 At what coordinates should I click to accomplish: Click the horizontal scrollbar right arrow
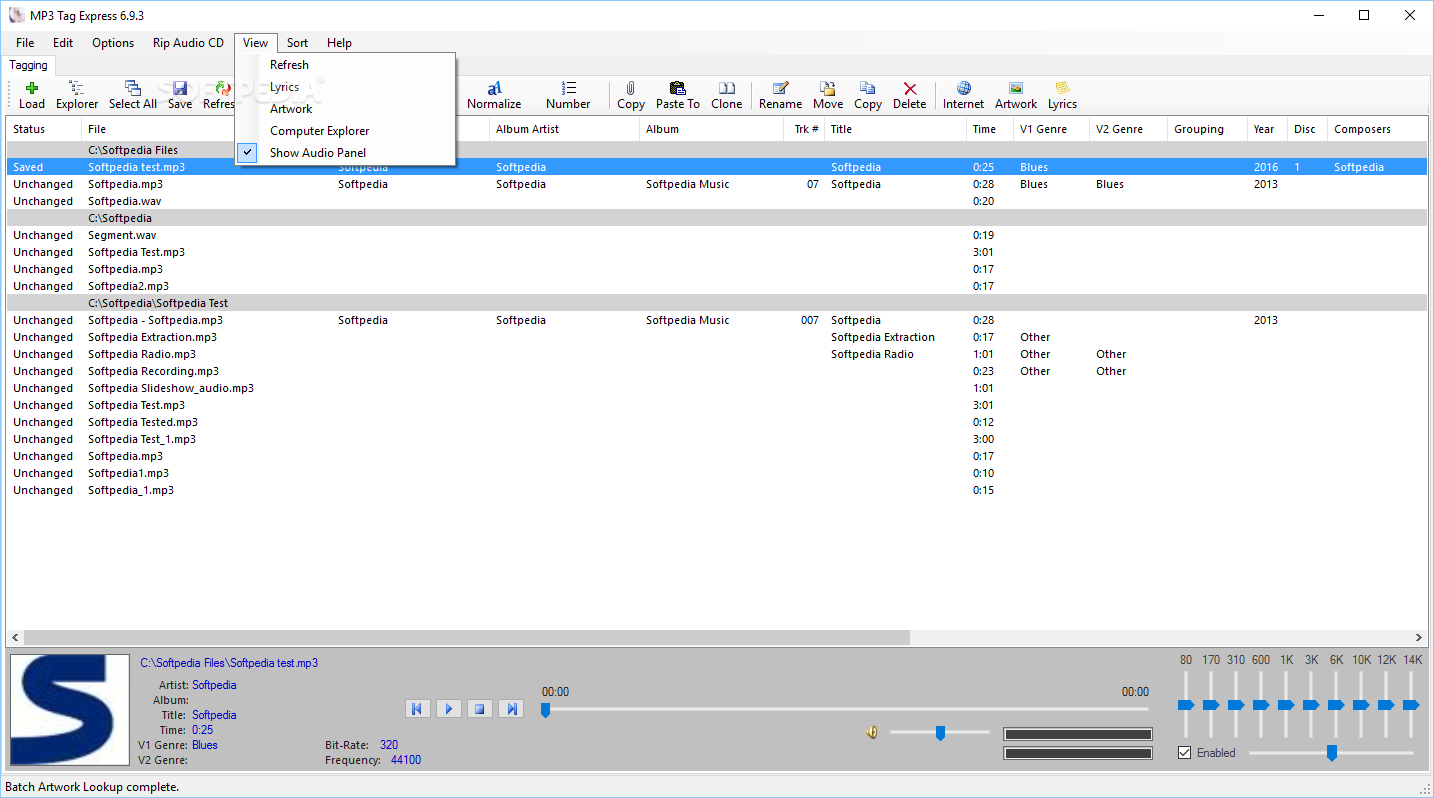click(x=1419, y=637)
